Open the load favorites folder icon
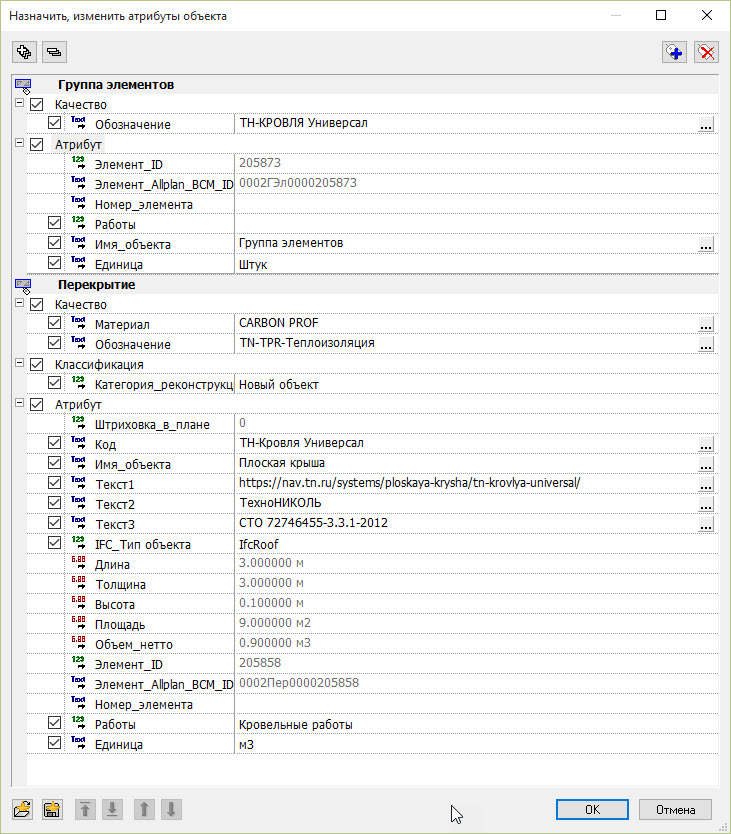The width and height of the screenshot is (731, 834). point(24,809)
